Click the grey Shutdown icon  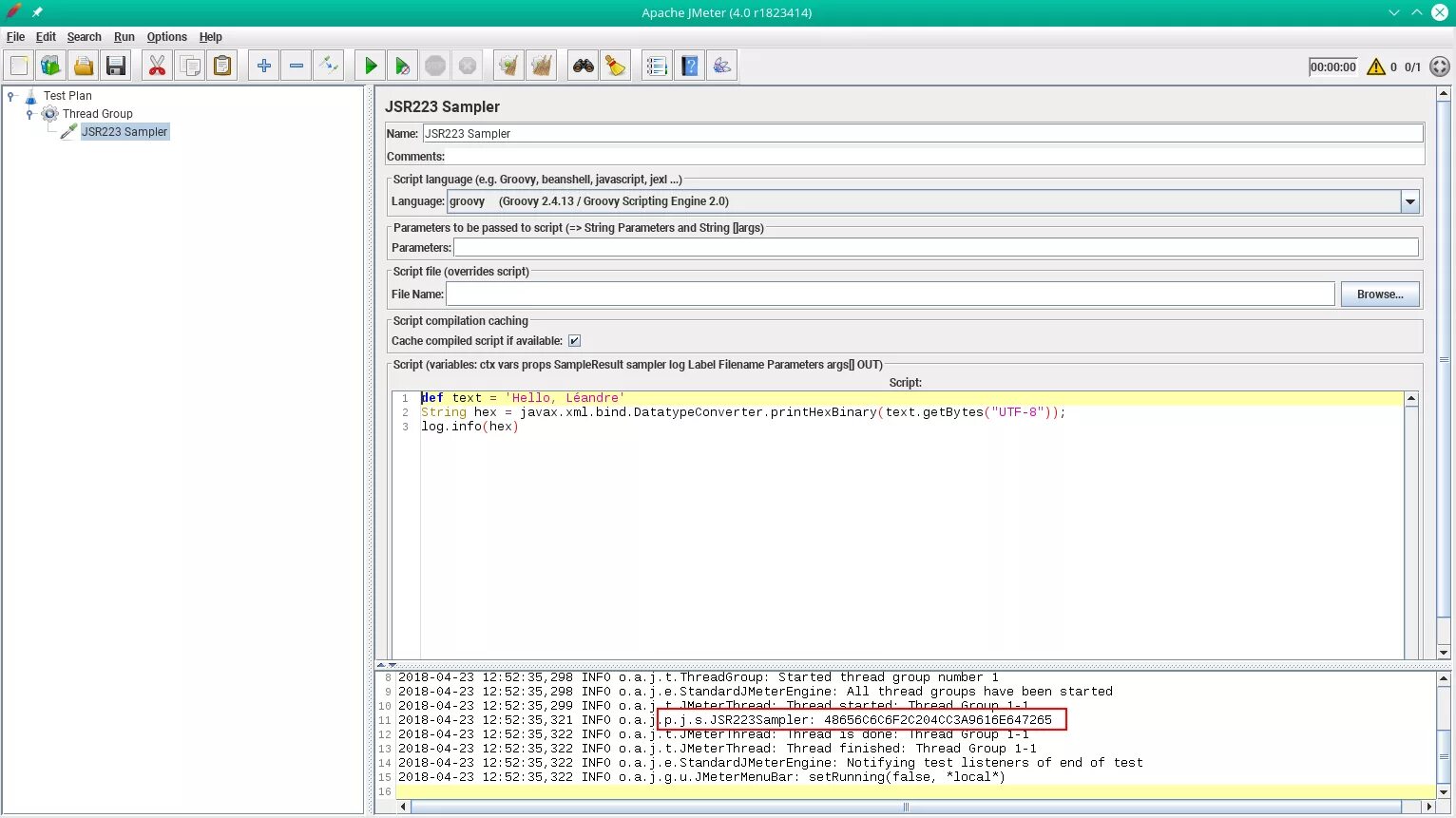pos(468,66)
